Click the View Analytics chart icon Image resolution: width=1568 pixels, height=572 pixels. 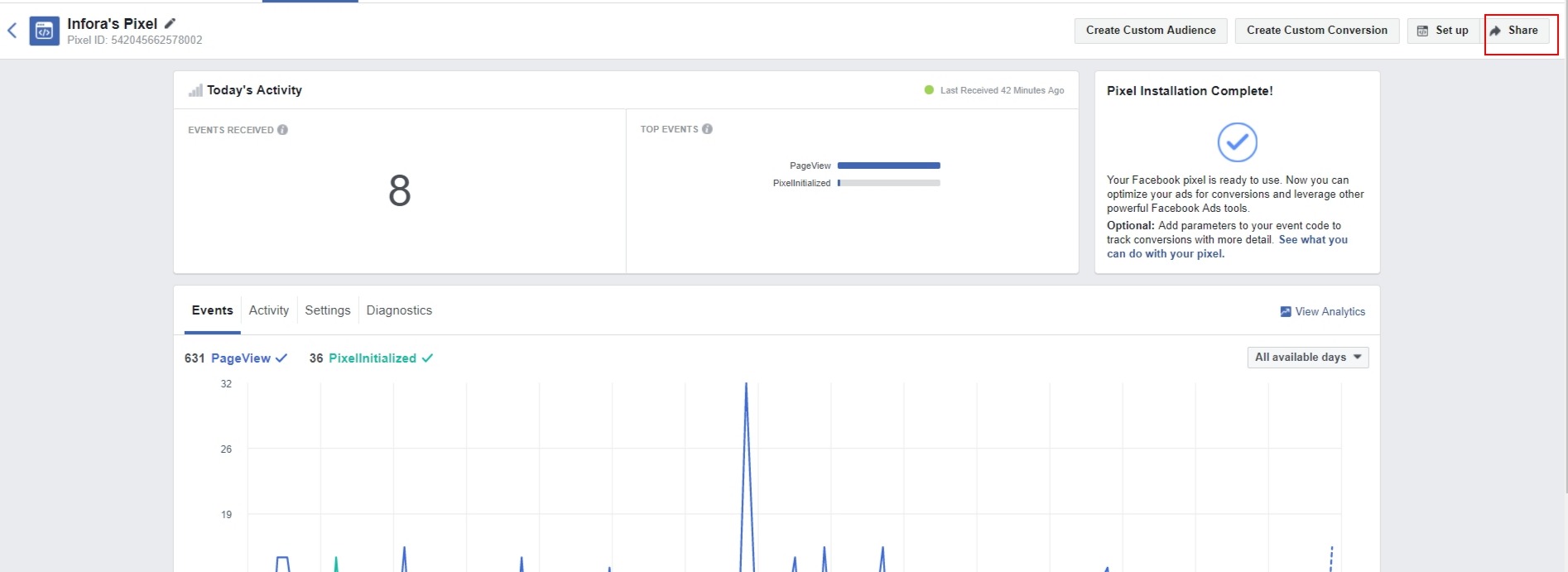tap(1285, 312)
